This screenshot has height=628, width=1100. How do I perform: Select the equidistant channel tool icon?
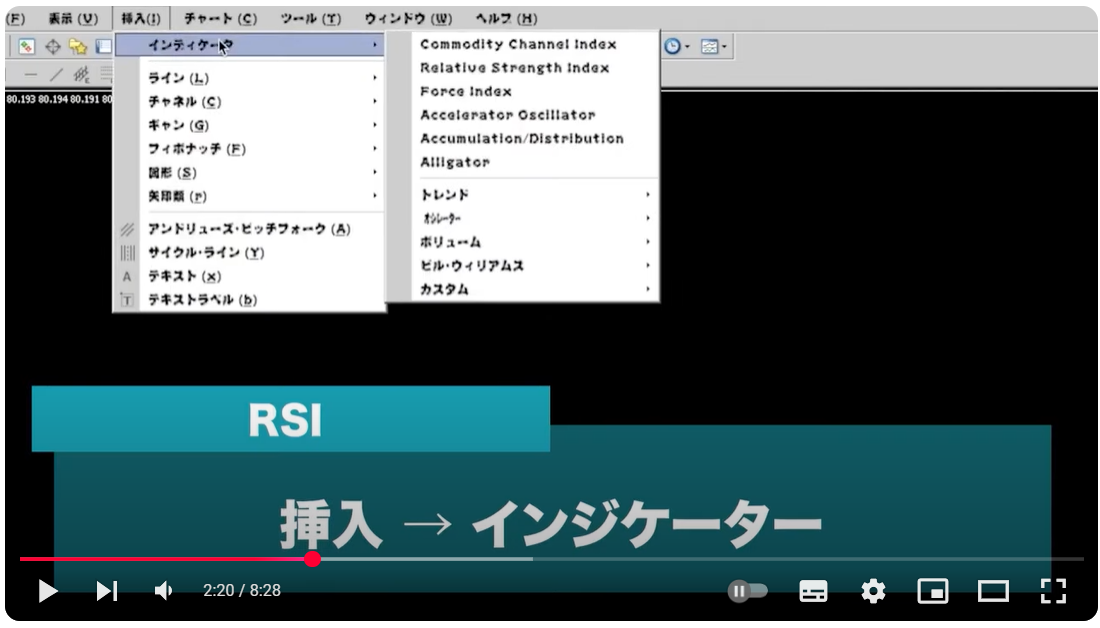point(82,74)
